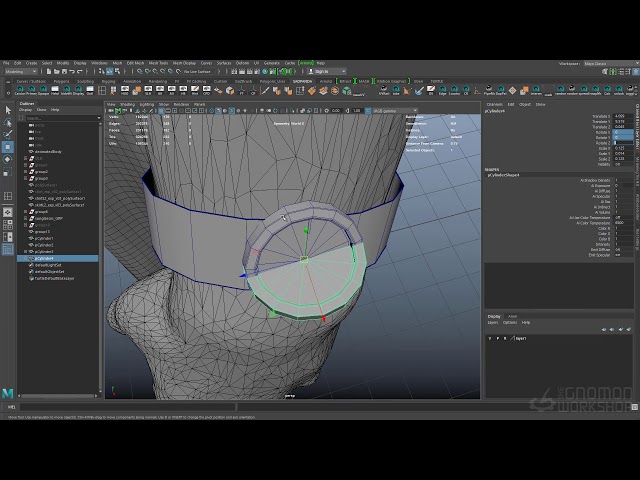Toggle select by hierarchy mode
Screen dimensions: 640x480
102,71
